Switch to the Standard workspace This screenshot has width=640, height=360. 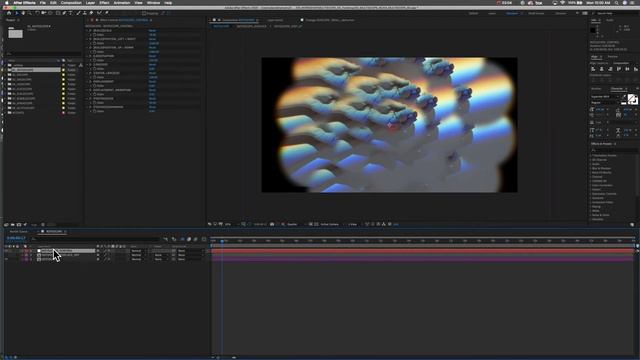point(512,13)
